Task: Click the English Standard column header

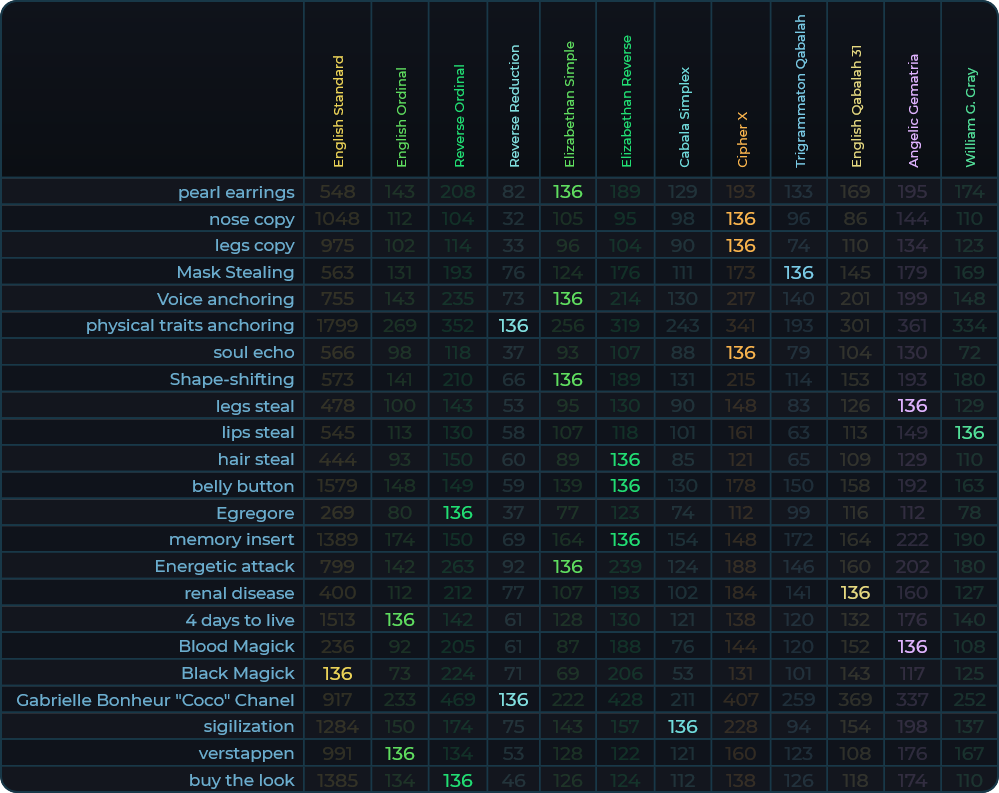Action: click(338, 110)
